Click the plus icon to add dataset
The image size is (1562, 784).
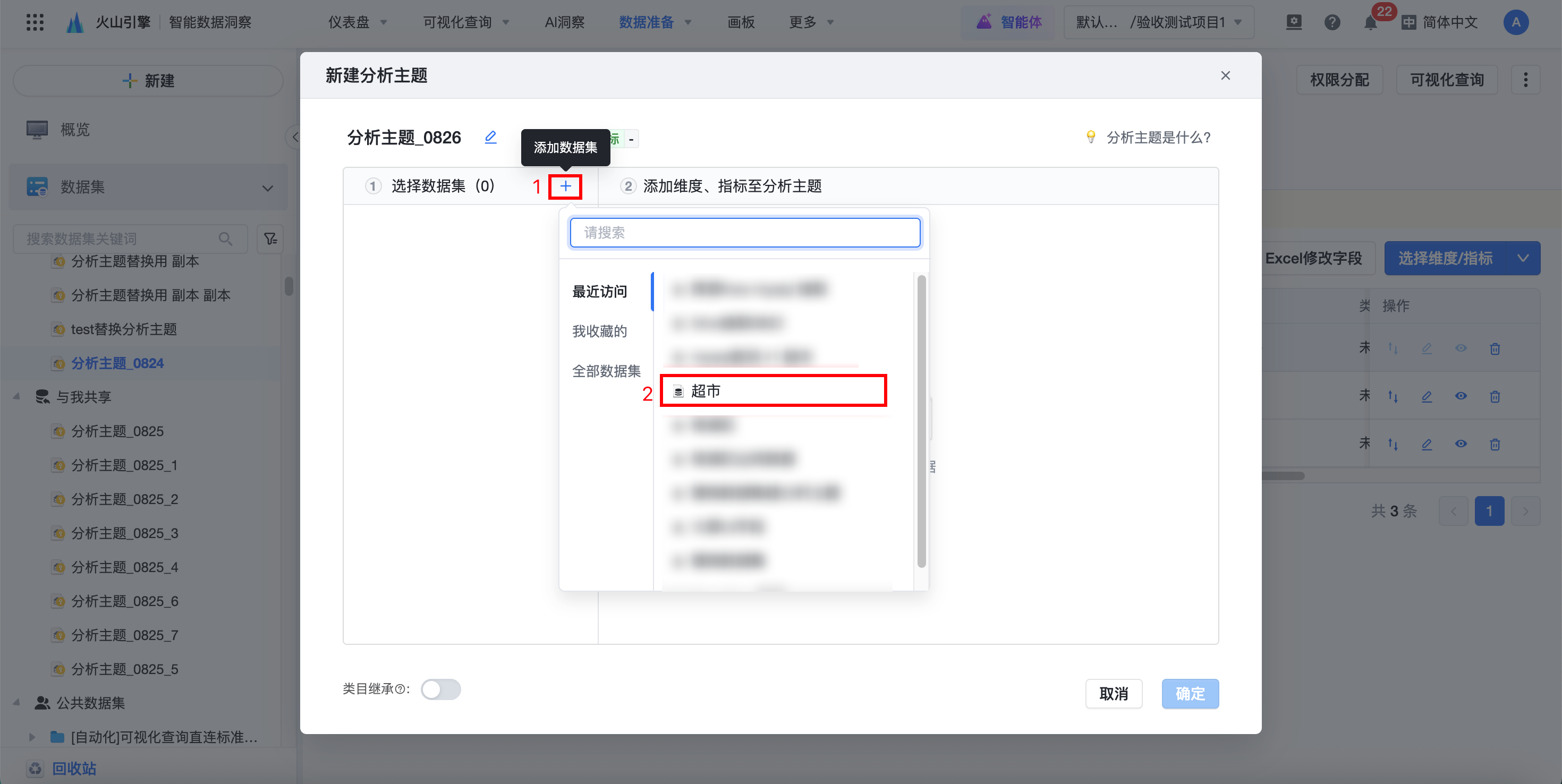(565, 186)
